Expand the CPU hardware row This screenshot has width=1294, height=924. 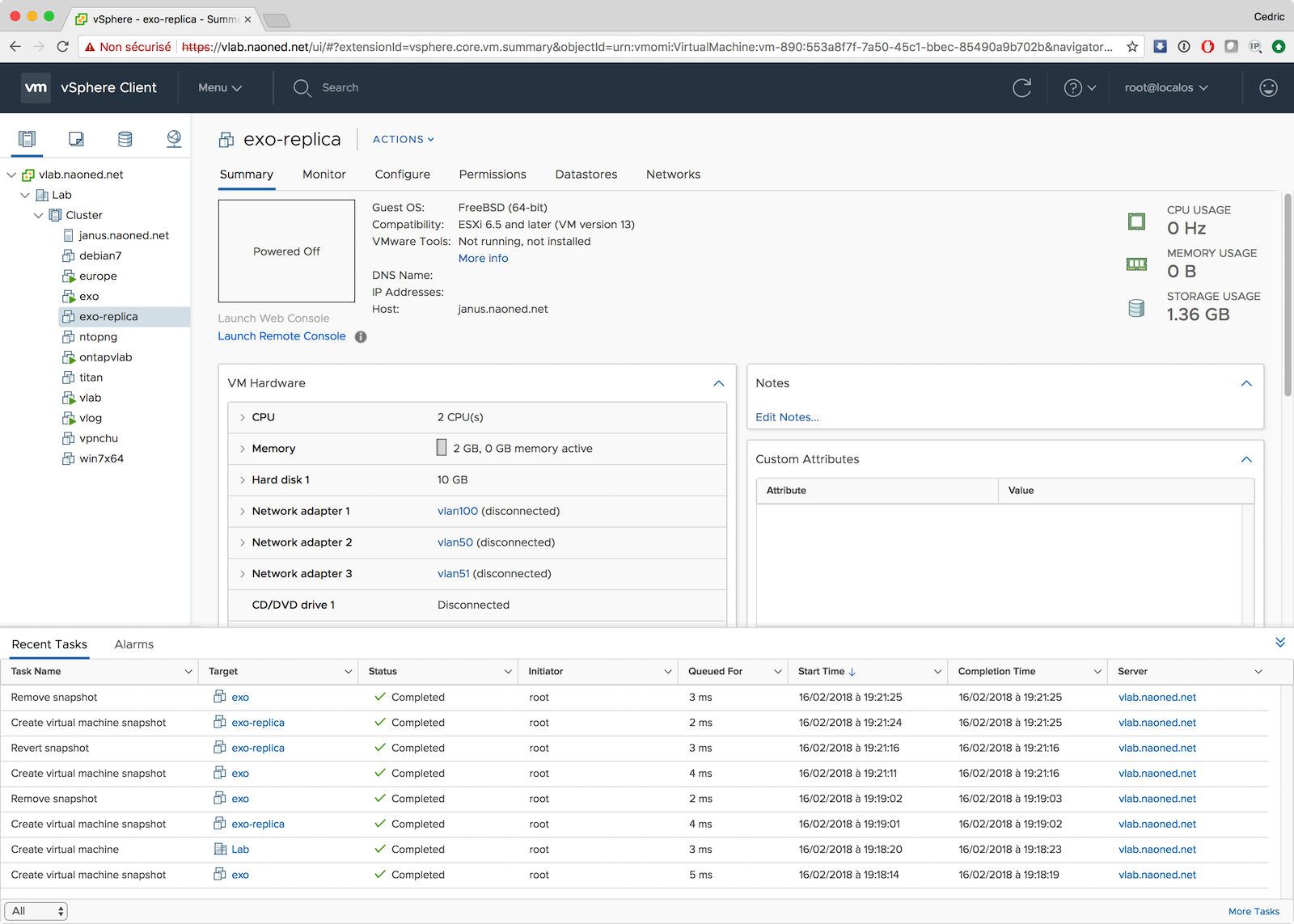click(242, 418)
